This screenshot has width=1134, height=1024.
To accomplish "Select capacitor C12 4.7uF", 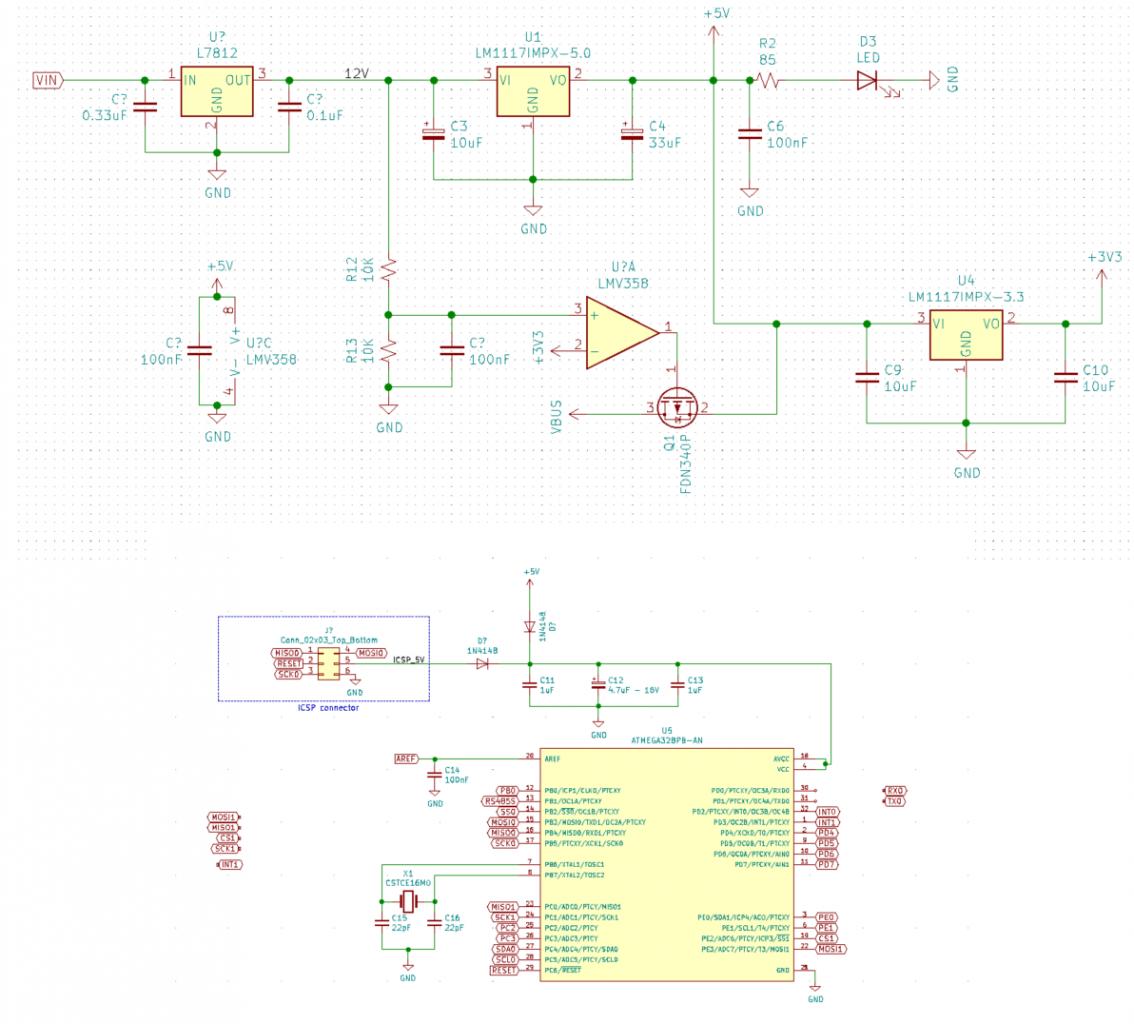I will [x=598, y=684].
